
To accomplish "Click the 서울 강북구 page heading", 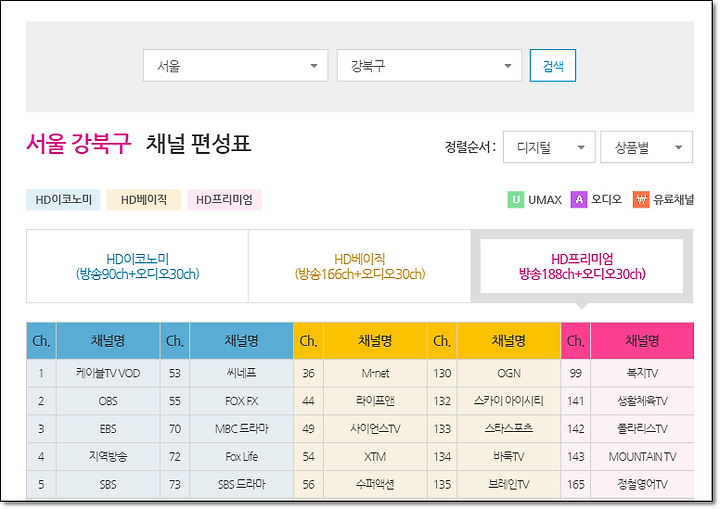I will tap(79, 143).
